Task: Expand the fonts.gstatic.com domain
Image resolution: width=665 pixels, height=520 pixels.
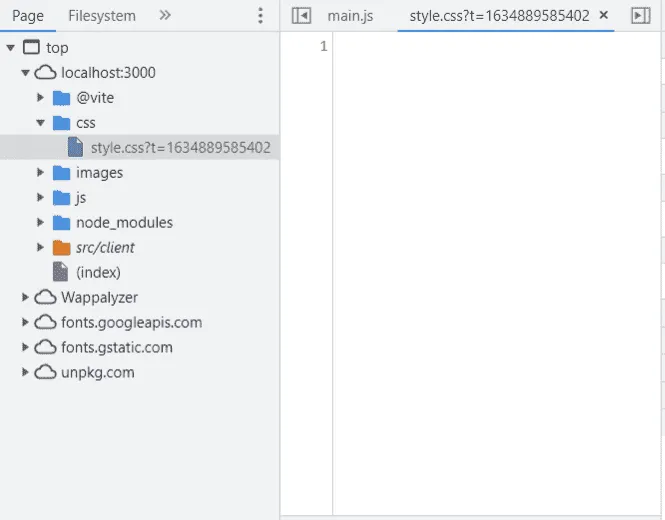Action: point(25,347)
